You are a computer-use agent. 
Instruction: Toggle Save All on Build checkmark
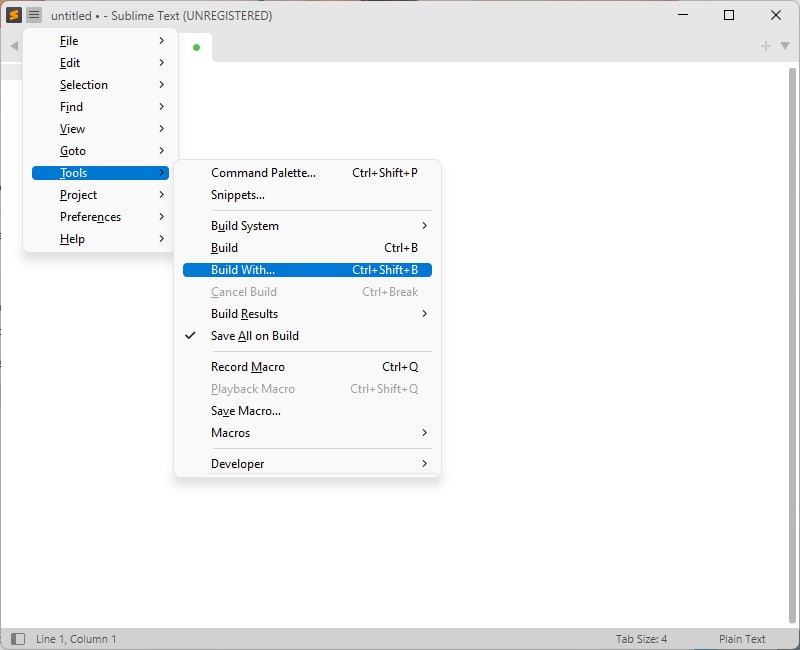point(307,336)
